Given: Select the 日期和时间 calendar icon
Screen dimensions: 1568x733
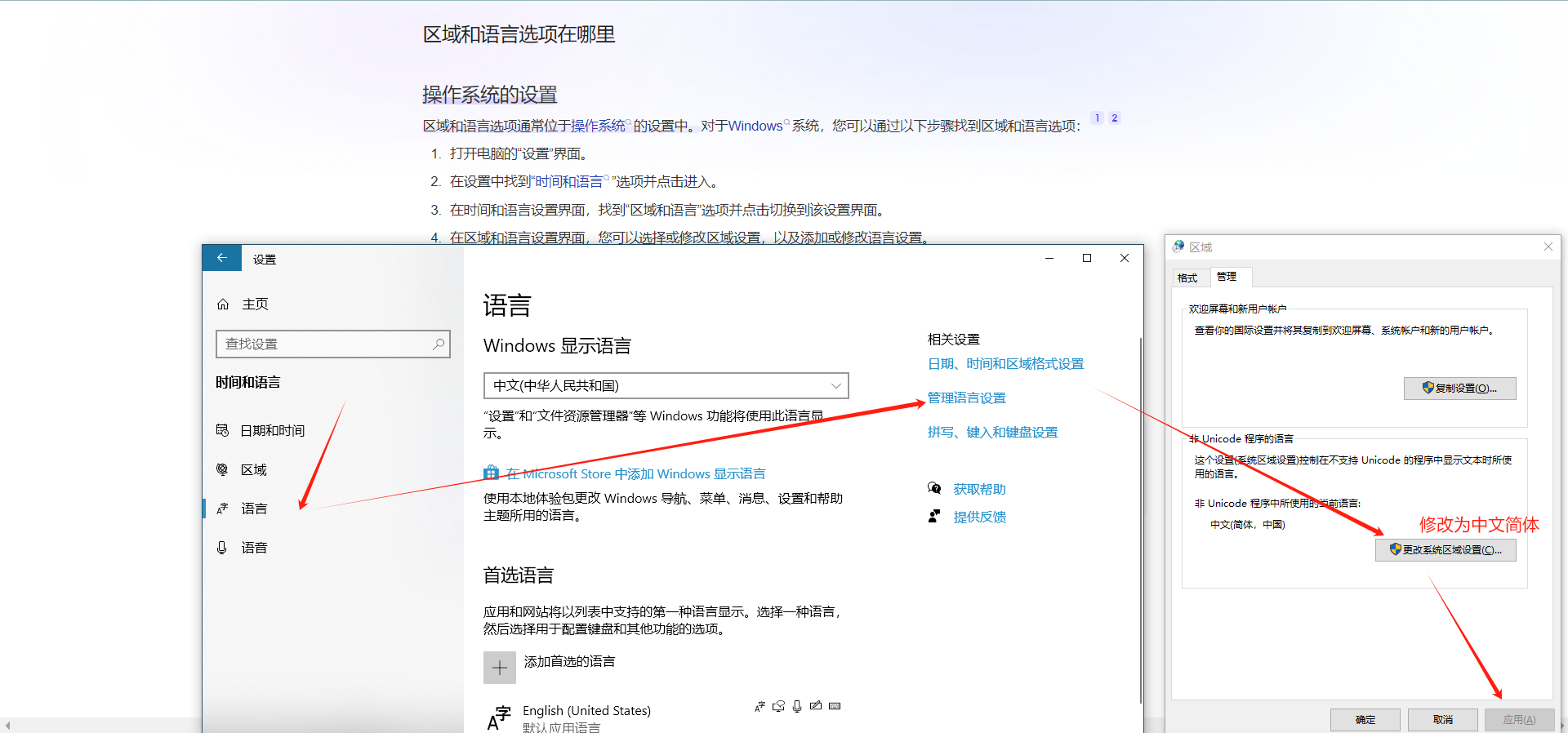Looking at the screenshot, I should pos(222,430).
